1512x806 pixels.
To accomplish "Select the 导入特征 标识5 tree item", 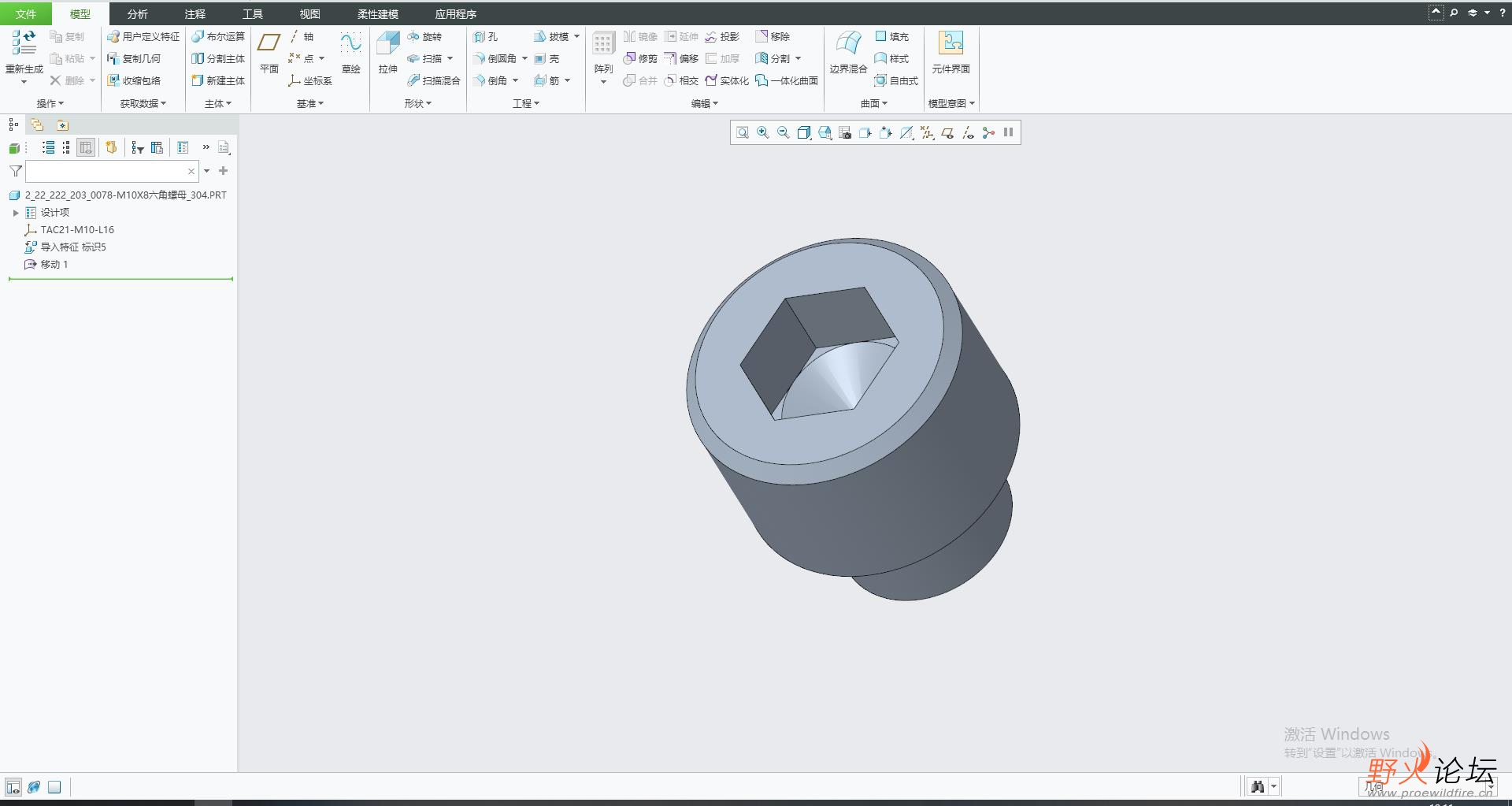I will coord(65,247).
